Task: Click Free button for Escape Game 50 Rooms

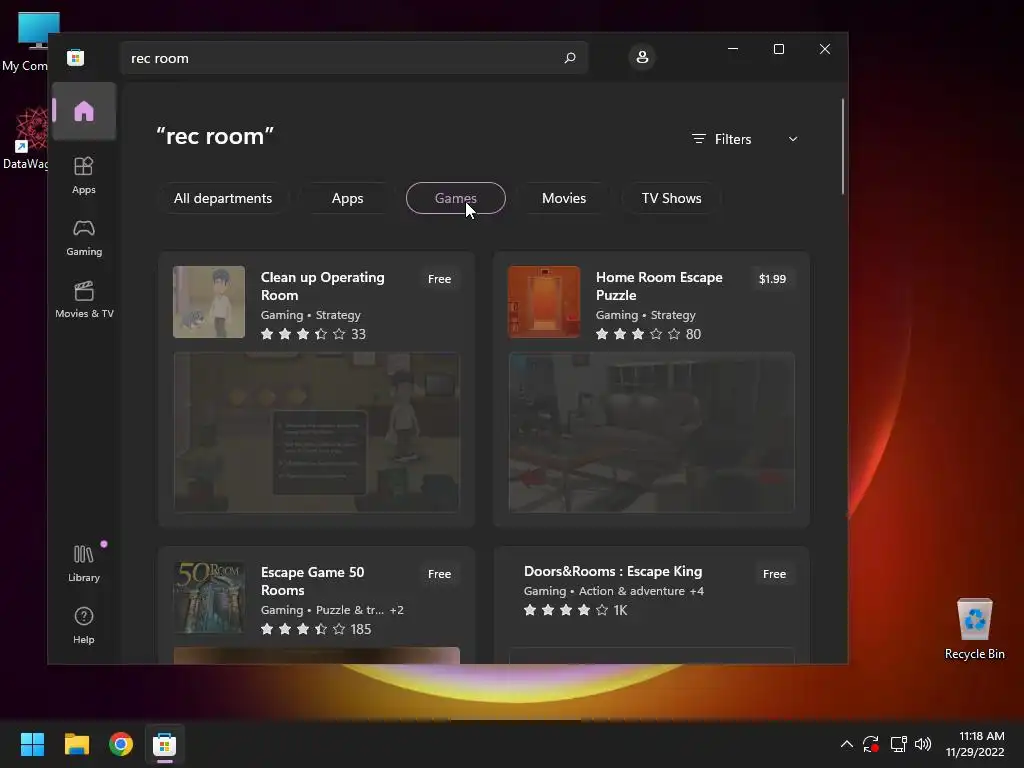Action: pyautogui.click(x=440, y=574)
